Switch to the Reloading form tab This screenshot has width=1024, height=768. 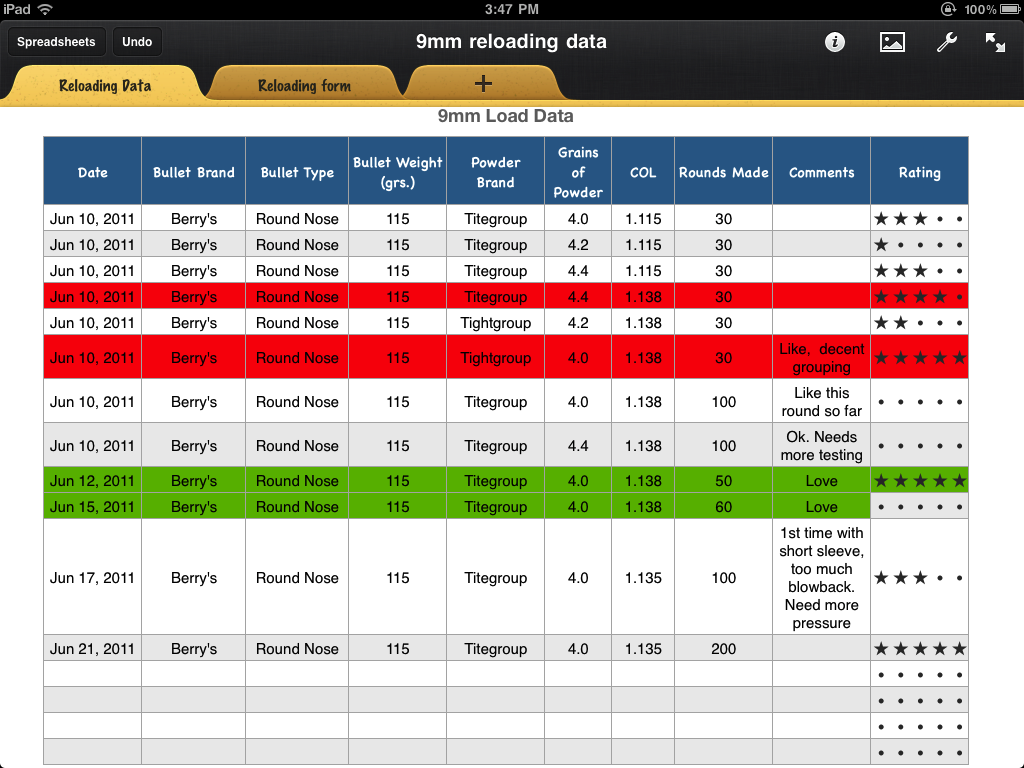coord(304,85)
